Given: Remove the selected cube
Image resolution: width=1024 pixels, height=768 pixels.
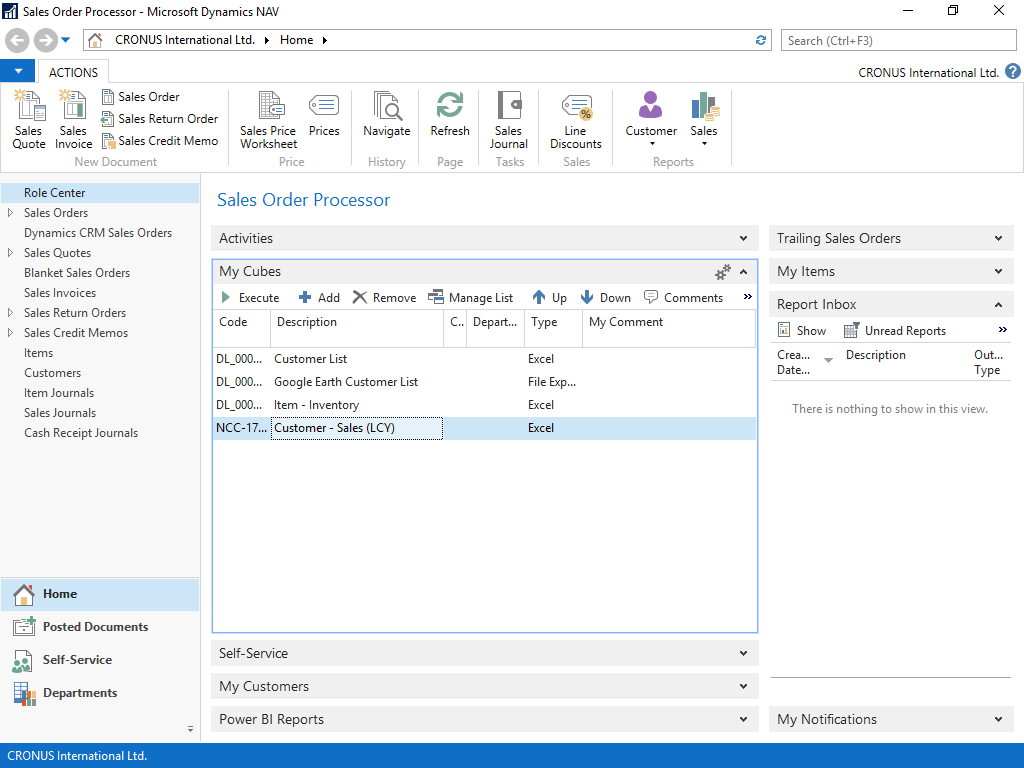Looking at the screenshot, I should [x=385, y=298].
